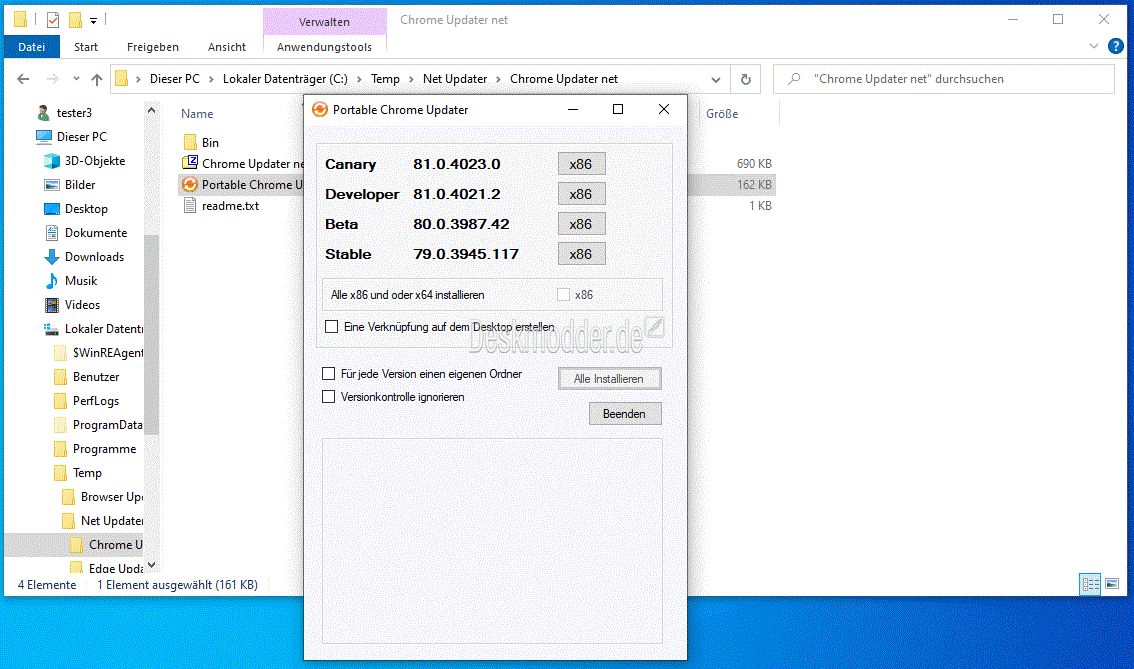Screen dimensions: 1134x669
Task: Open Explorer help via the question mark
Action: [x=1116, y=46]
